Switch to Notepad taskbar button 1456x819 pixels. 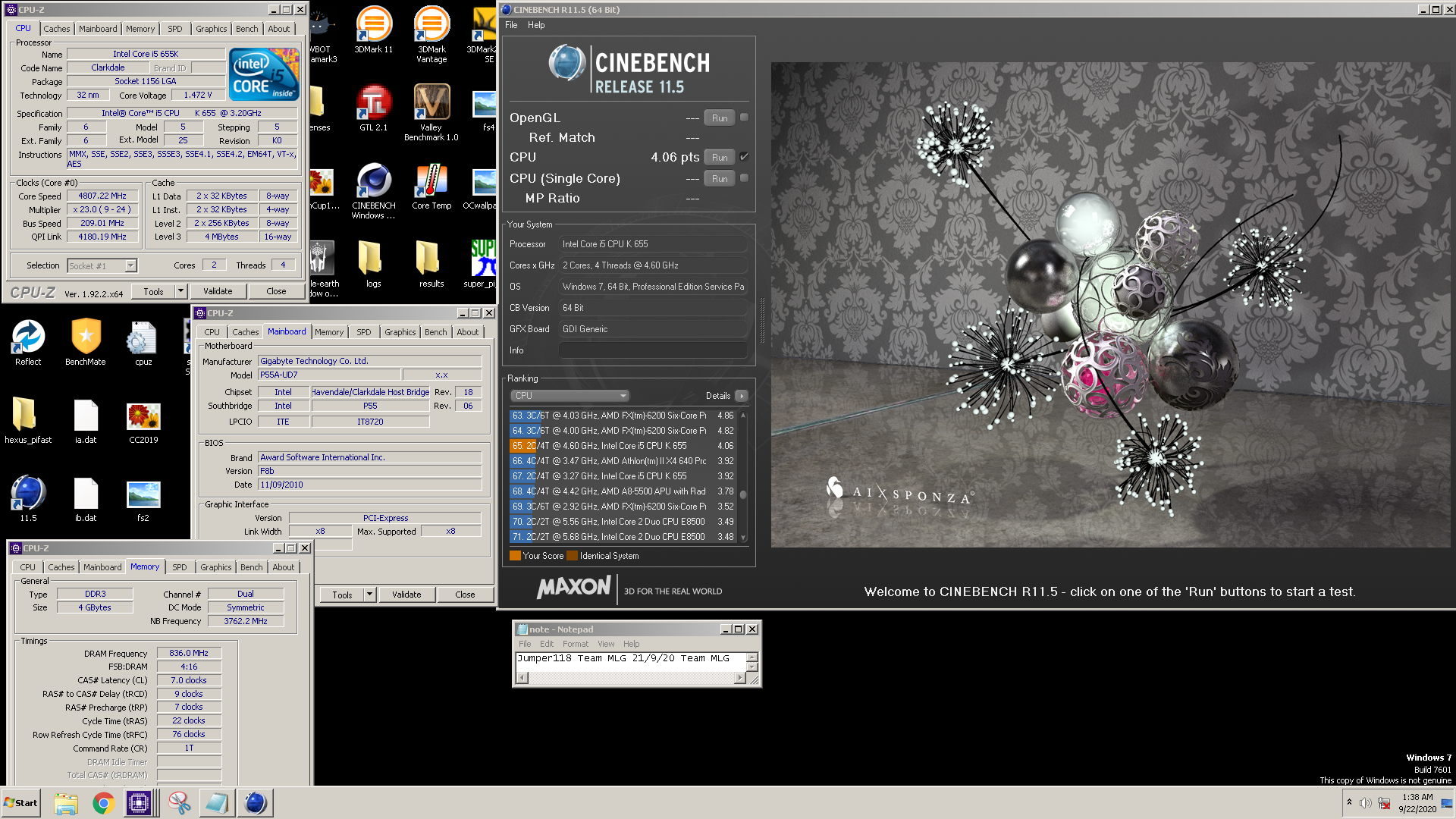click(217, 803)
